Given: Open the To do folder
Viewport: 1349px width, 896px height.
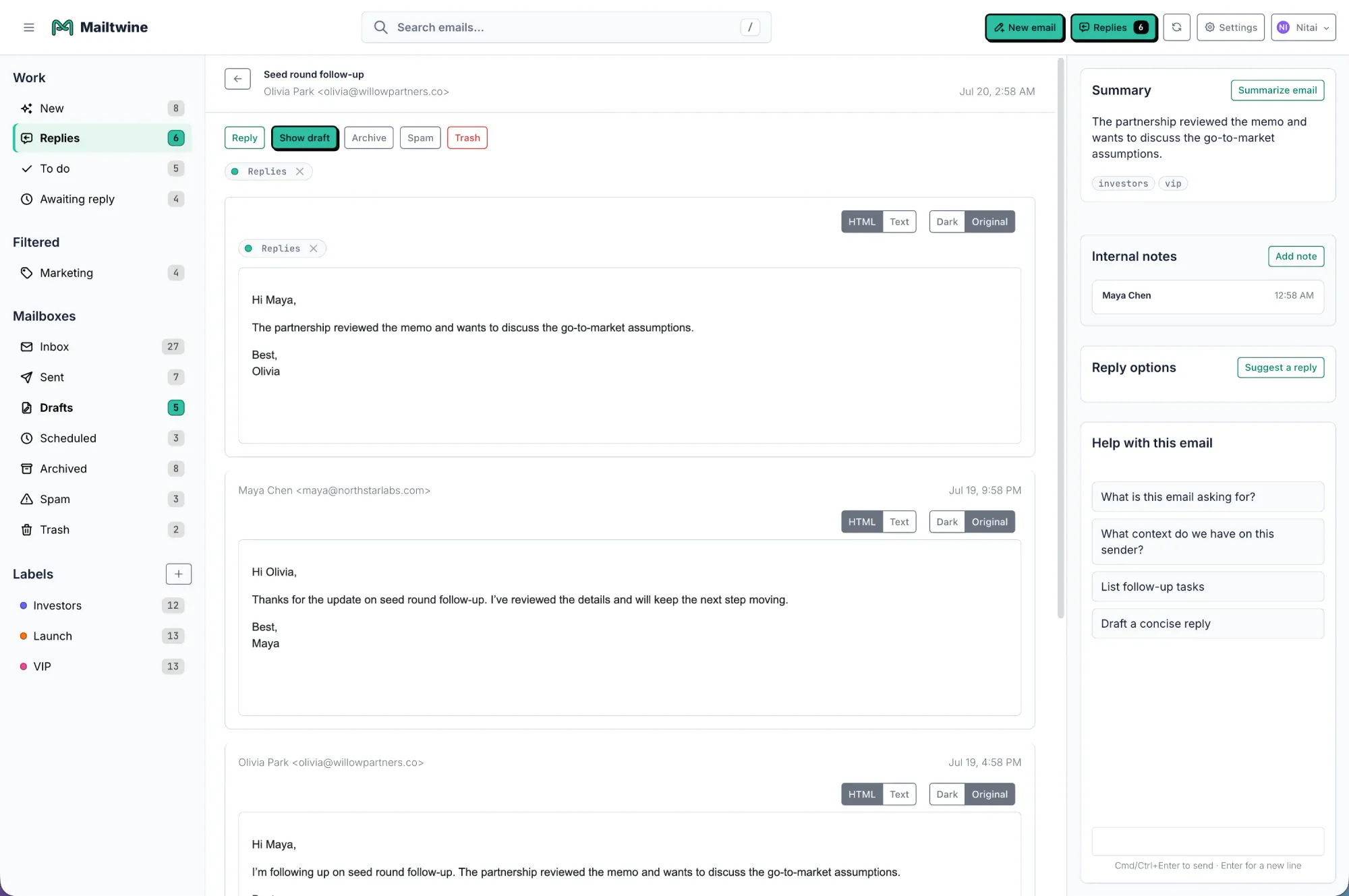Looking at the screenshot, I should 102,169.
